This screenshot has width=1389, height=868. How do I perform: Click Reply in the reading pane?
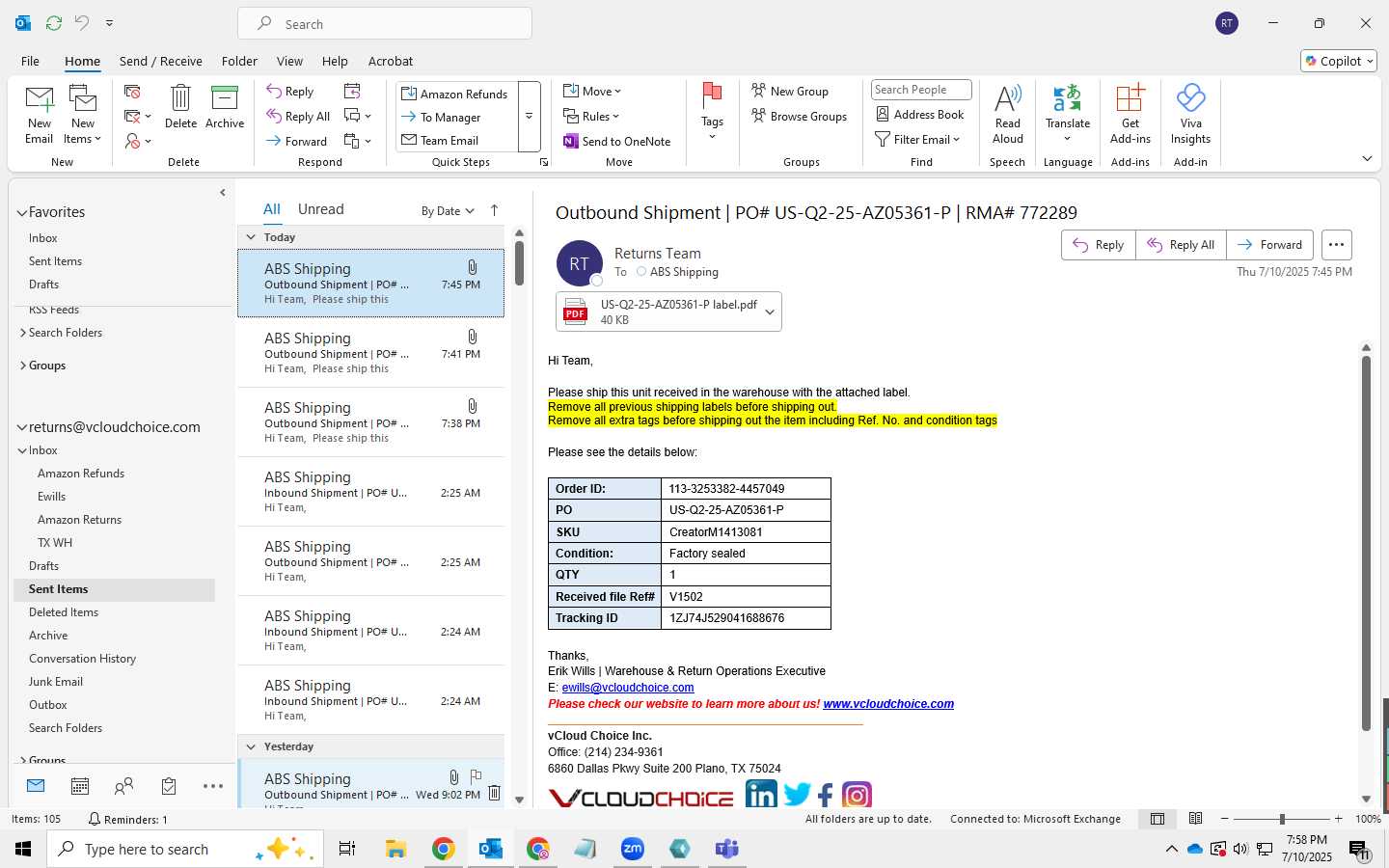pos(1099,245)
